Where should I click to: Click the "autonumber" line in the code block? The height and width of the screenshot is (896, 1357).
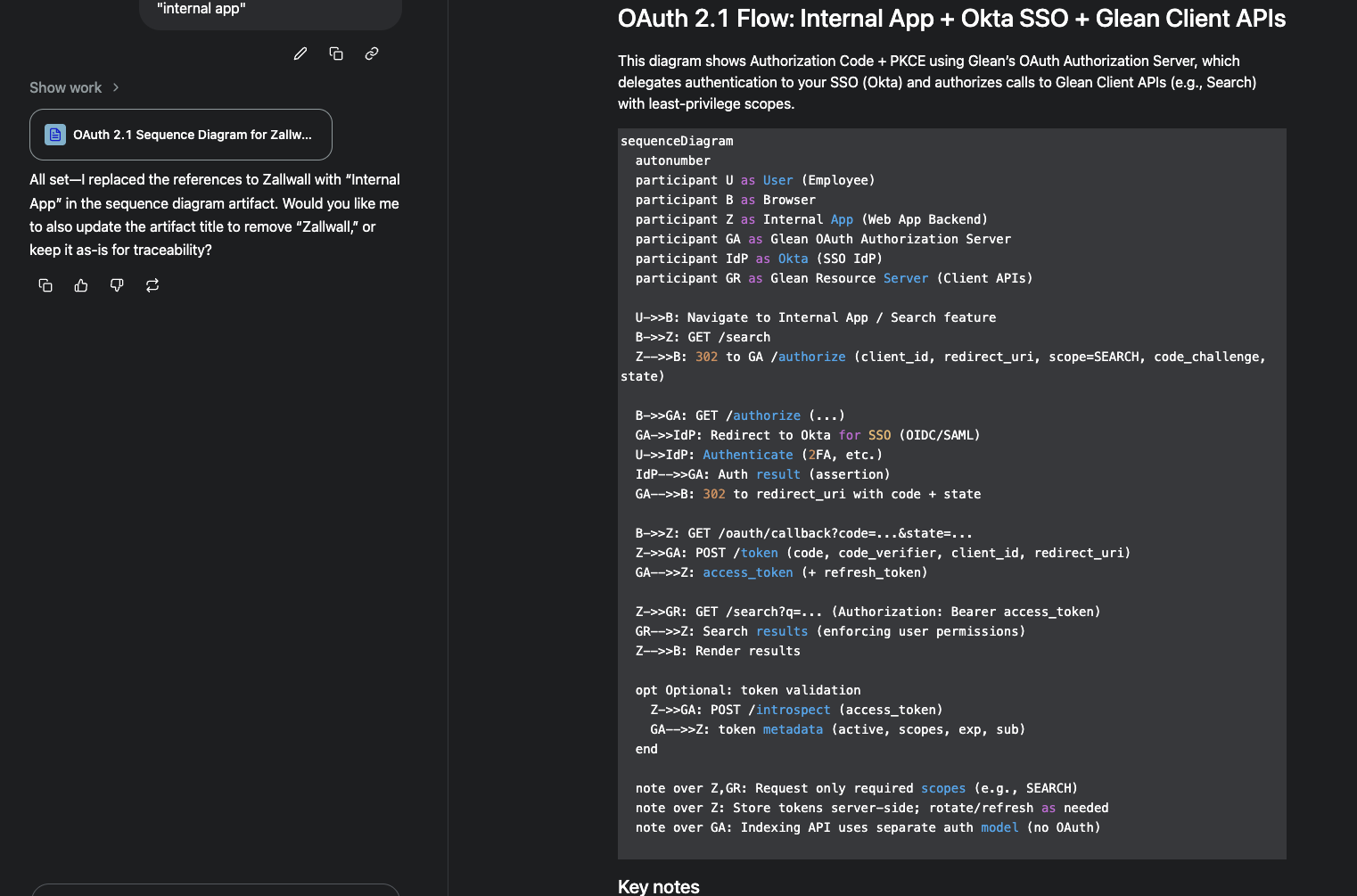pos(673,160)
